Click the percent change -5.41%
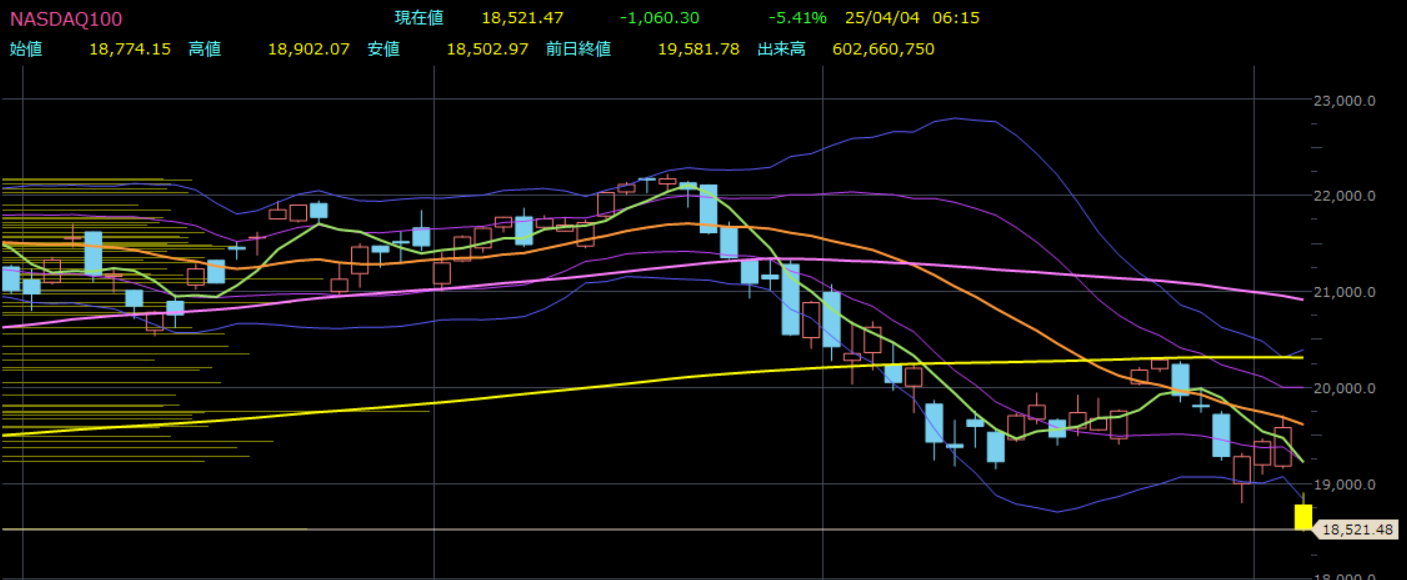 coord(797,18)
